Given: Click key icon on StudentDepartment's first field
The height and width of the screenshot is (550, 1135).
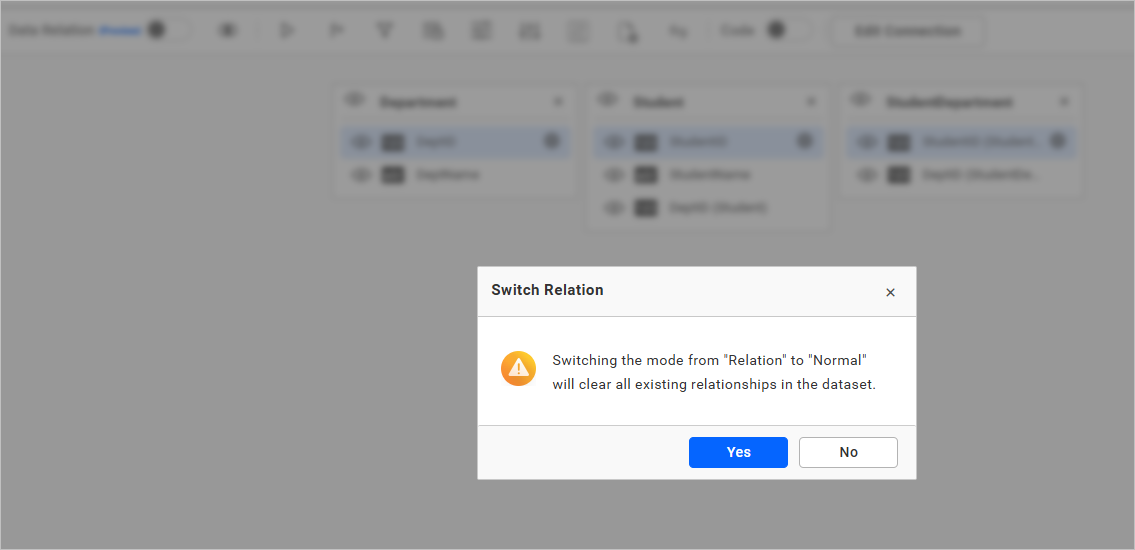Looking at the screenshot, I should point(1057,142).
